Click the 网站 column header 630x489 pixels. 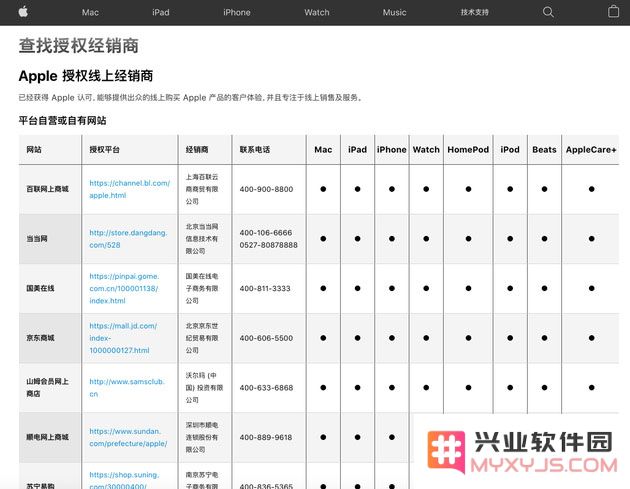click(x=34, y=149)
